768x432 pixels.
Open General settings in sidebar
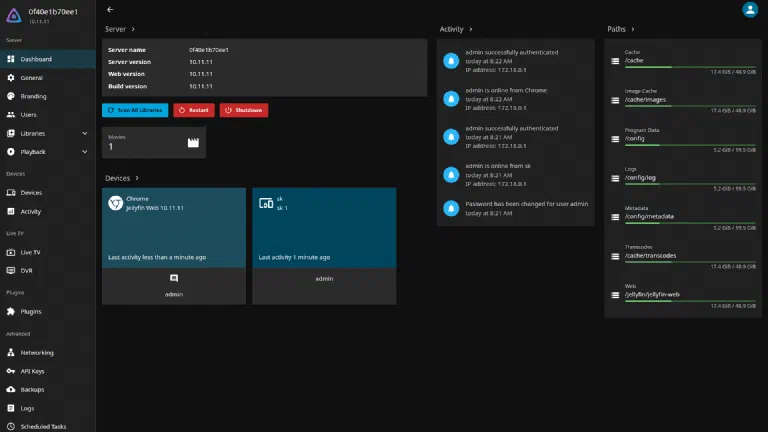pos(48,77)
